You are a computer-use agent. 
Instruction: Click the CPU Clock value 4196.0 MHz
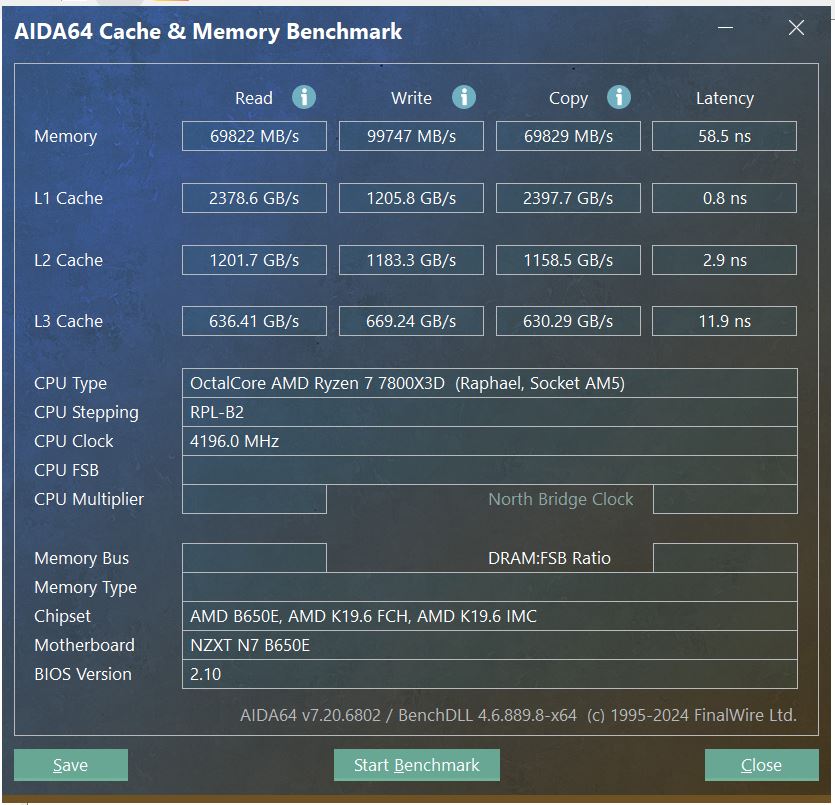489,441
